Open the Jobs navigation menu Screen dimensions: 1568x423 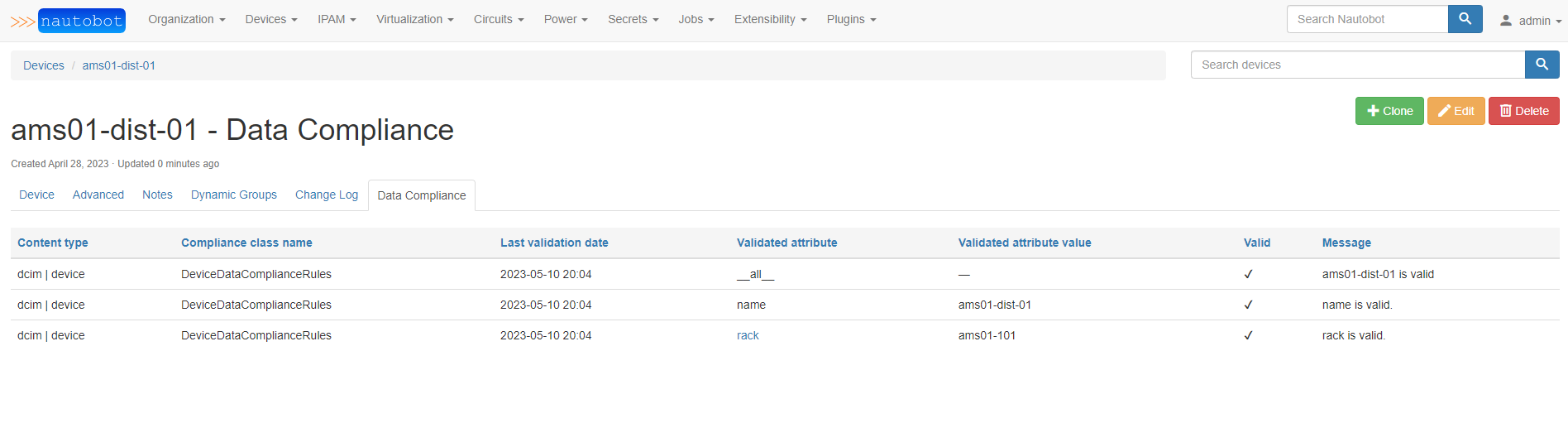[x=696, y=19]
